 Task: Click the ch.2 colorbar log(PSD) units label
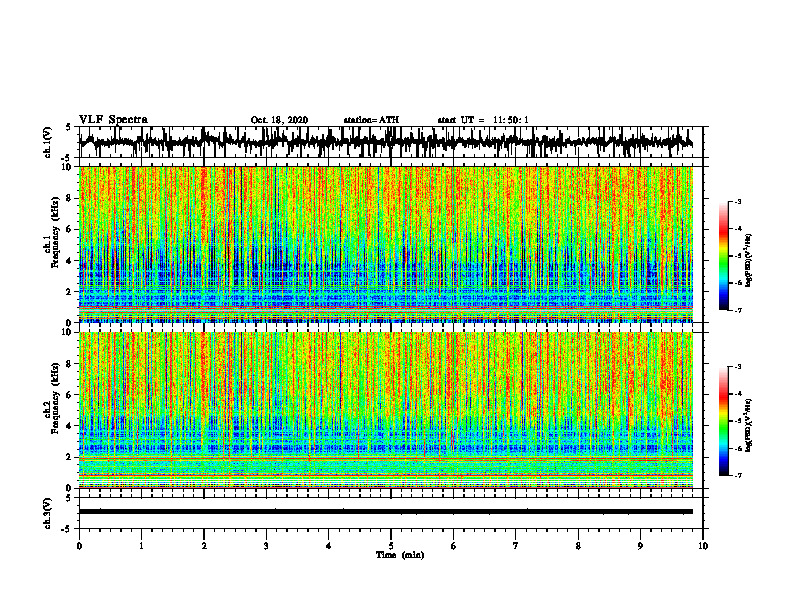(x=749, y=425)
